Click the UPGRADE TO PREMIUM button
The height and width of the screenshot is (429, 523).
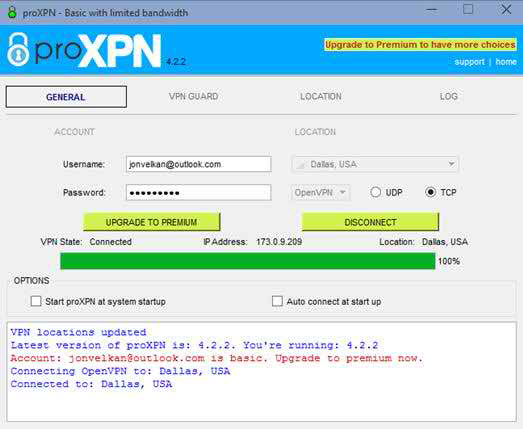click(x=151, y=222)
